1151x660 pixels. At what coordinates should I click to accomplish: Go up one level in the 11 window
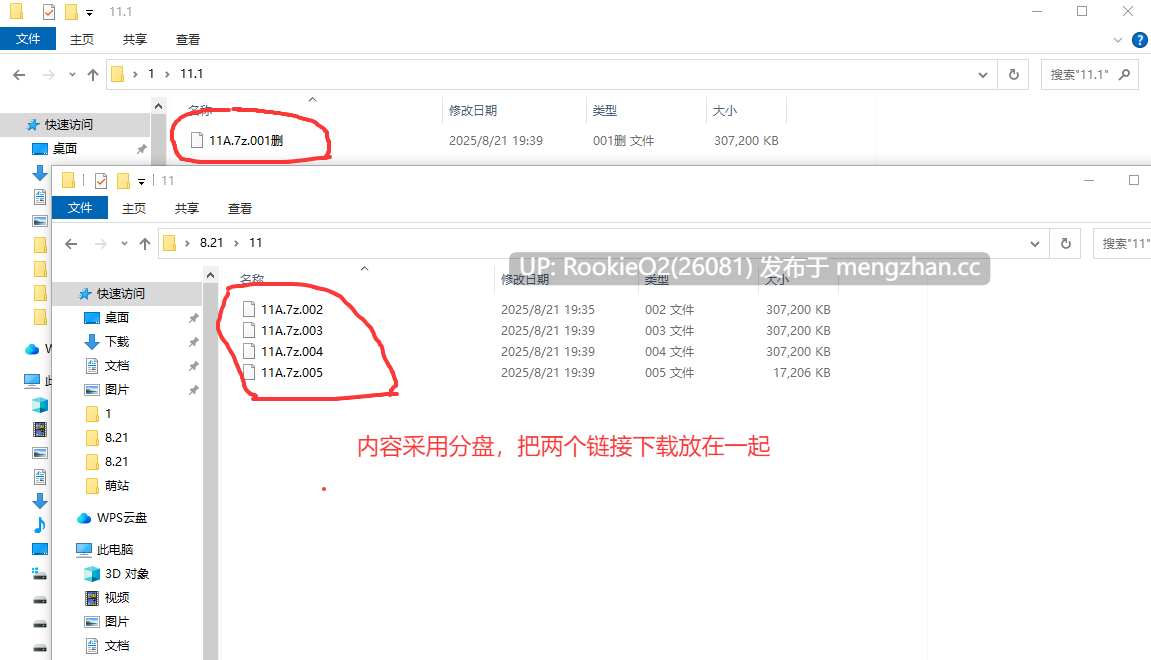[145, 244]
